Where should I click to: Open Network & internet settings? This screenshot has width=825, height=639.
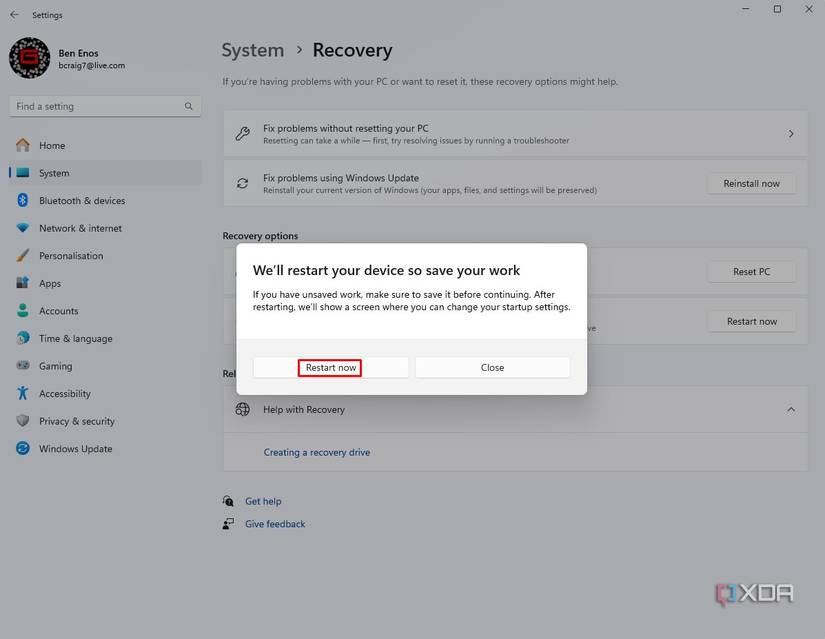click(105, 228)
